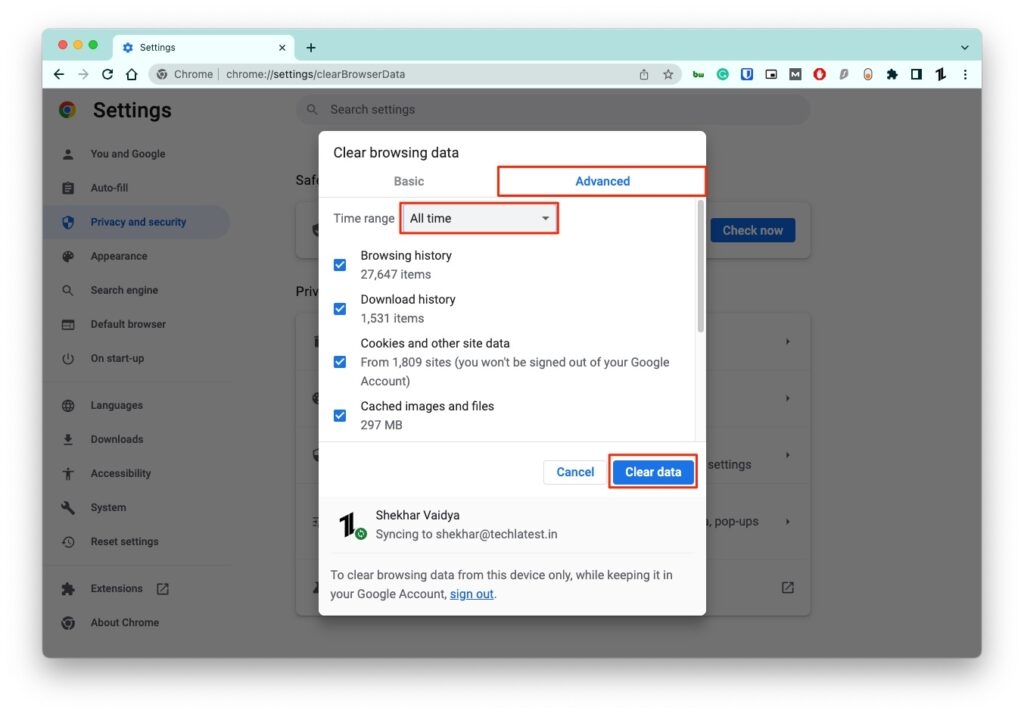1024x714 pixels.
Task: Click the Grammarly extension icon
Action: coord(722,74)
